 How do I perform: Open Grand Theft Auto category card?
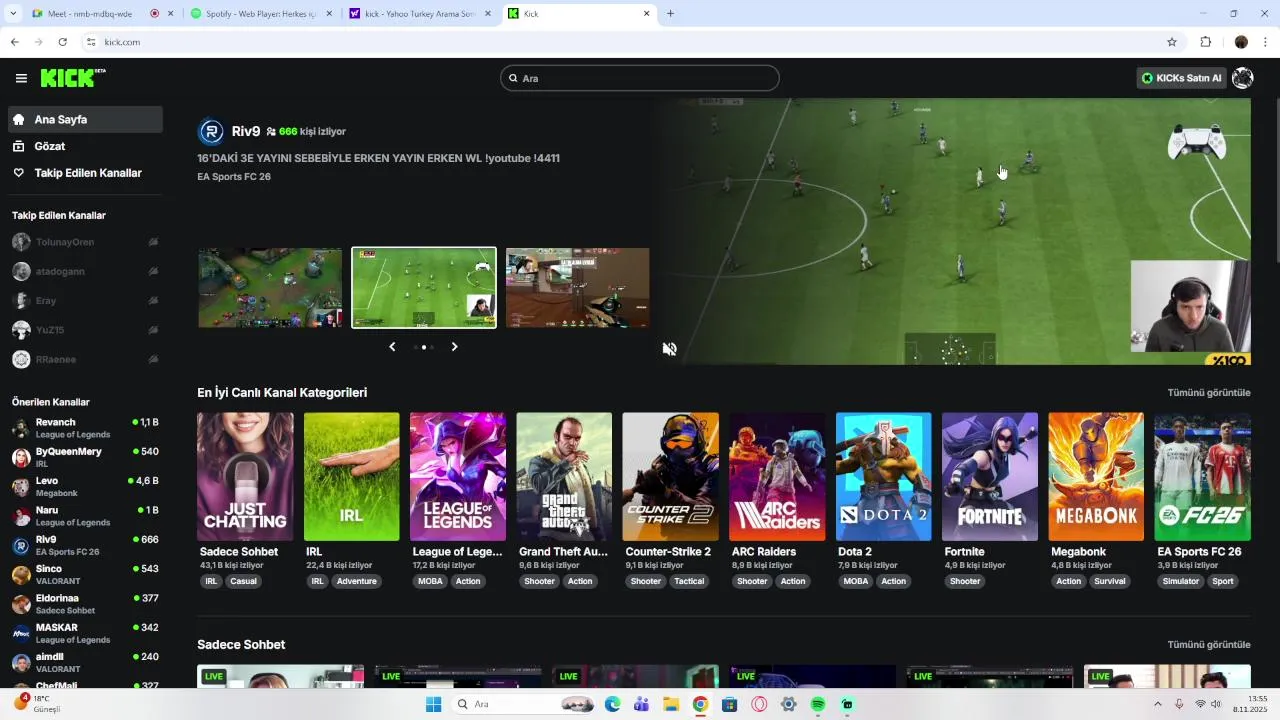click(x=564, y=477)
